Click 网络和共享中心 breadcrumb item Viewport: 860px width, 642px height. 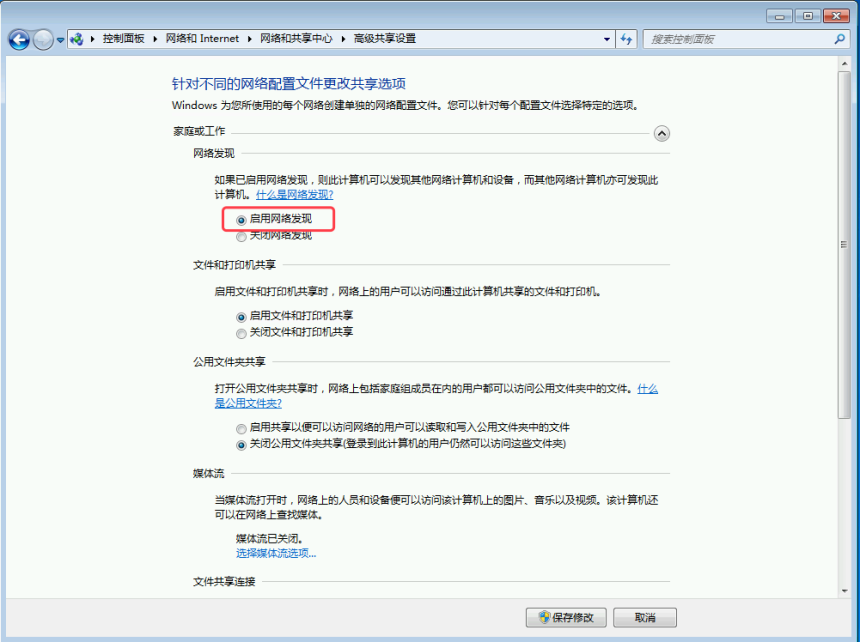point(296,39)
